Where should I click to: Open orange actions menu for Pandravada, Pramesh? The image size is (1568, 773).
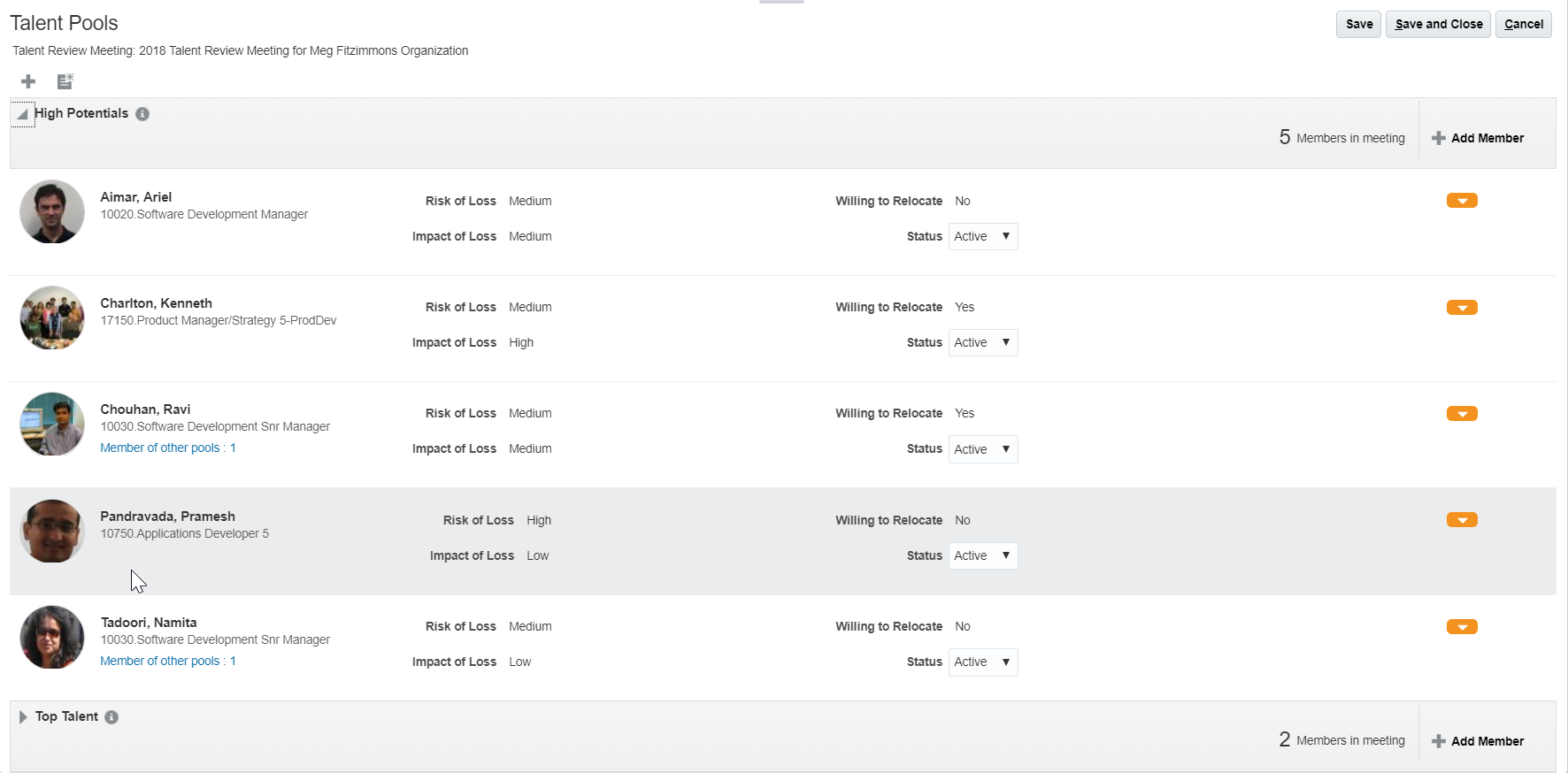[x=1462, y=520]
